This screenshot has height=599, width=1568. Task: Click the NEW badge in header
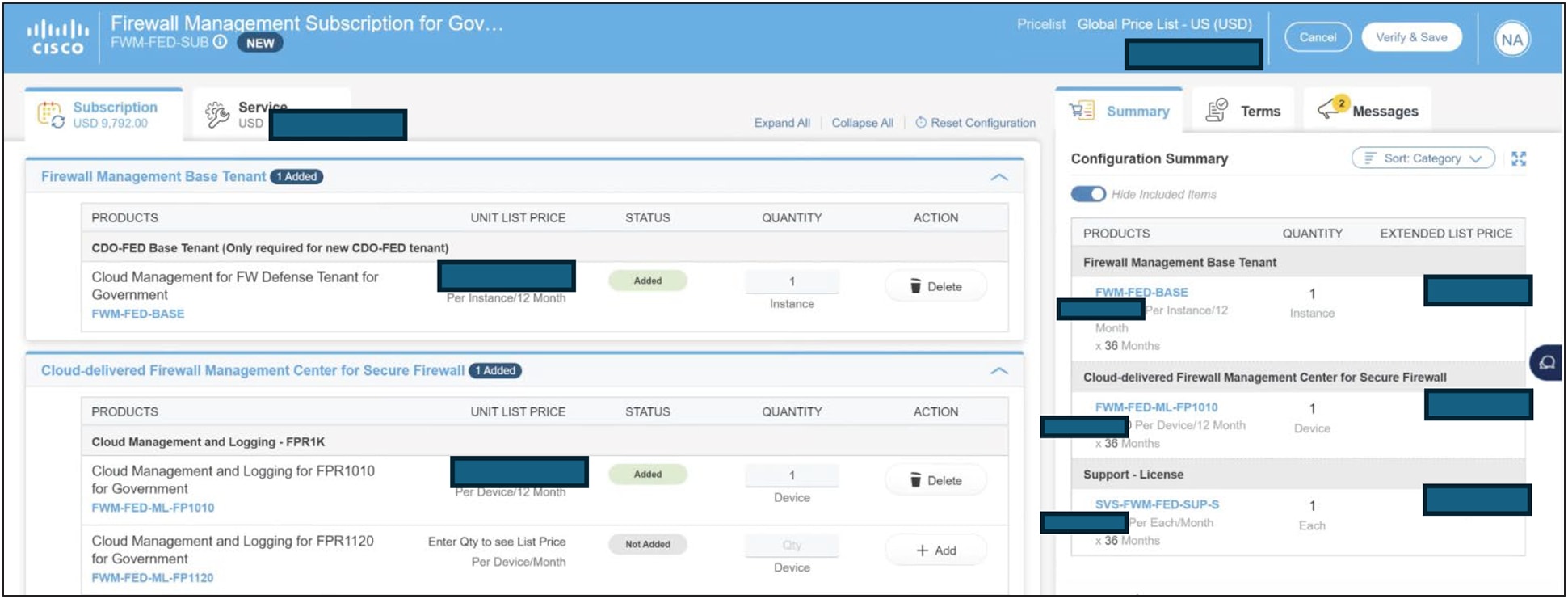(x=260, y=43)
